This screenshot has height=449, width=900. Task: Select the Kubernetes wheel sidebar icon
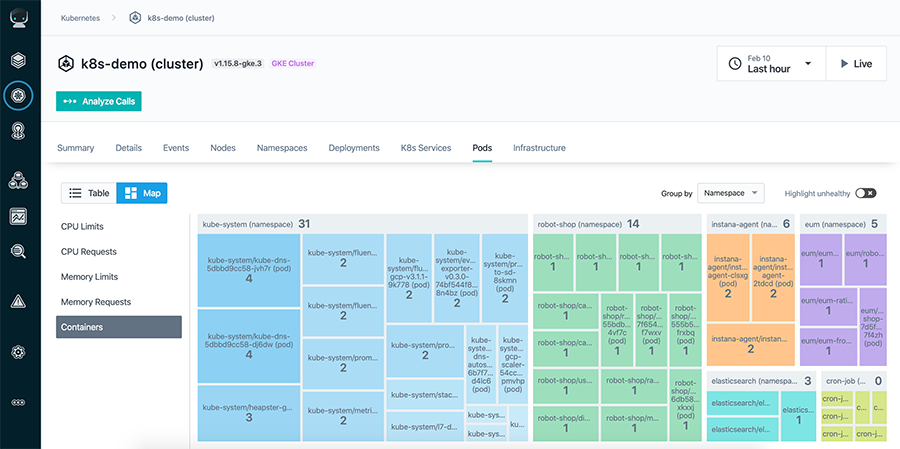[18, 95]
